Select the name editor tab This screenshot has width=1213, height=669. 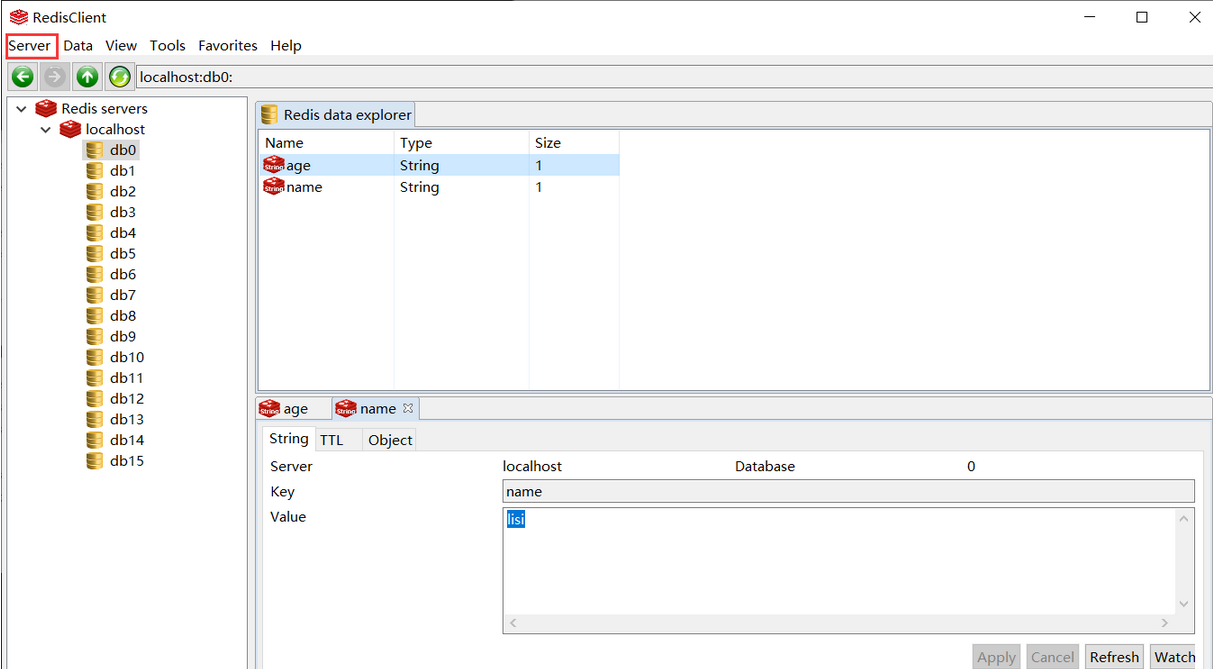tap(376, 409)
